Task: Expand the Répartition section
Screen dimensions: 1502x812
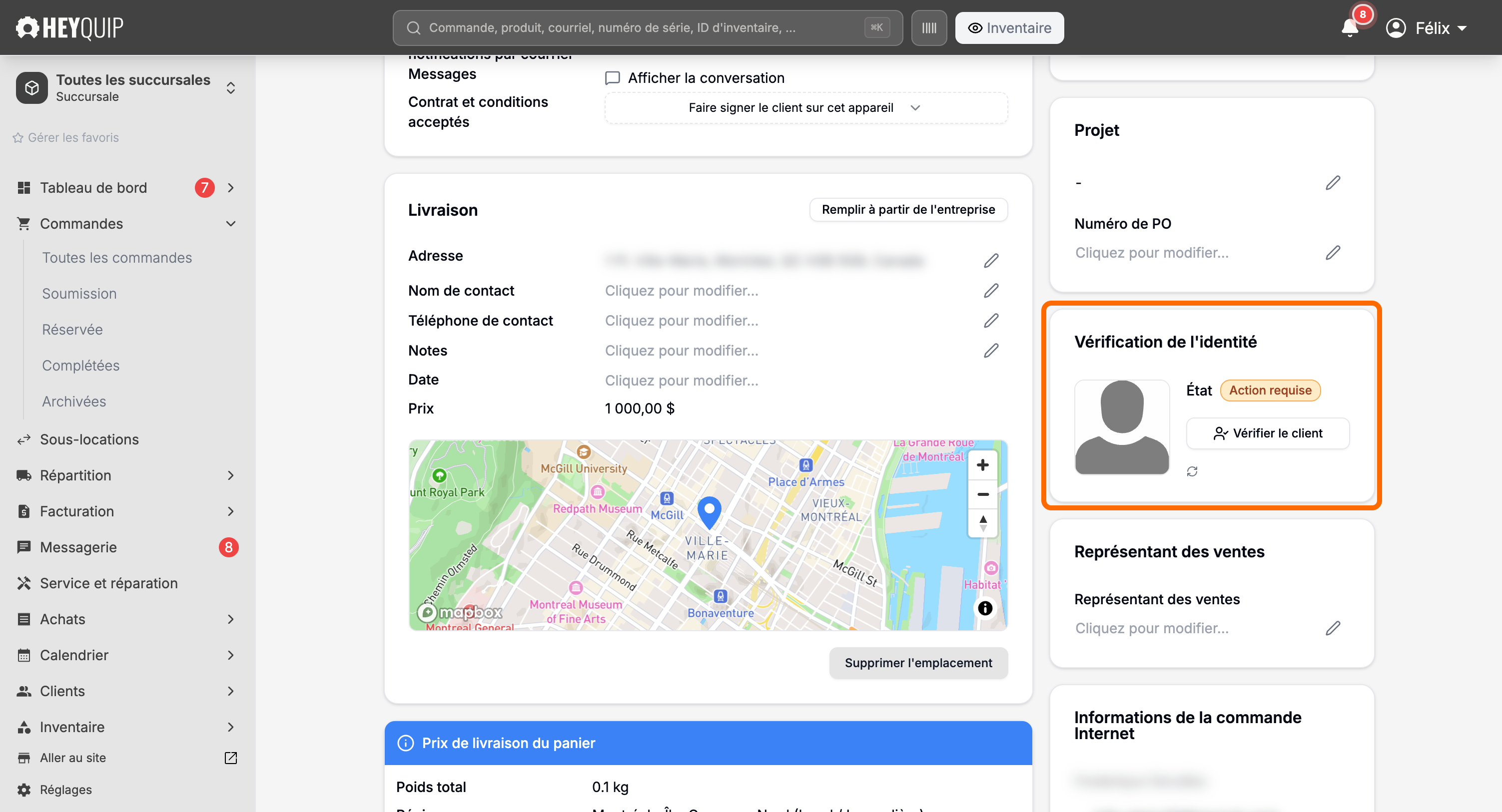Action: [x=231, y=475]
